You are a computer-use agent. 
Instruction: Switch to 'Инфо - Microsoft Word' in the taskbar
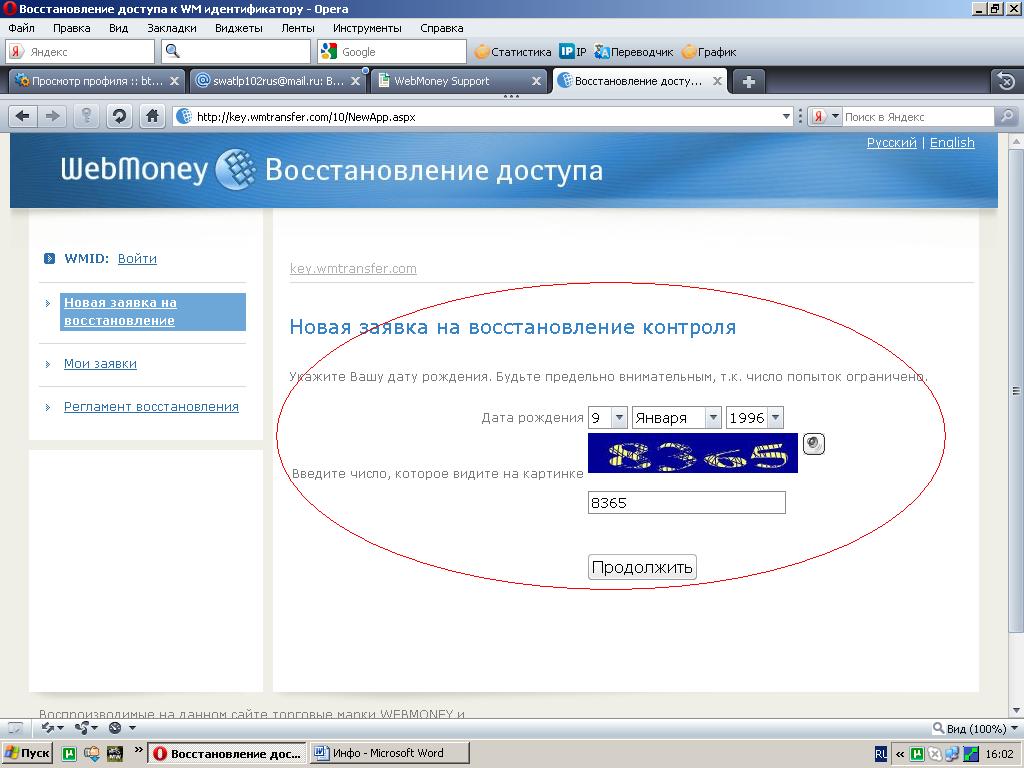click(389, 754)
